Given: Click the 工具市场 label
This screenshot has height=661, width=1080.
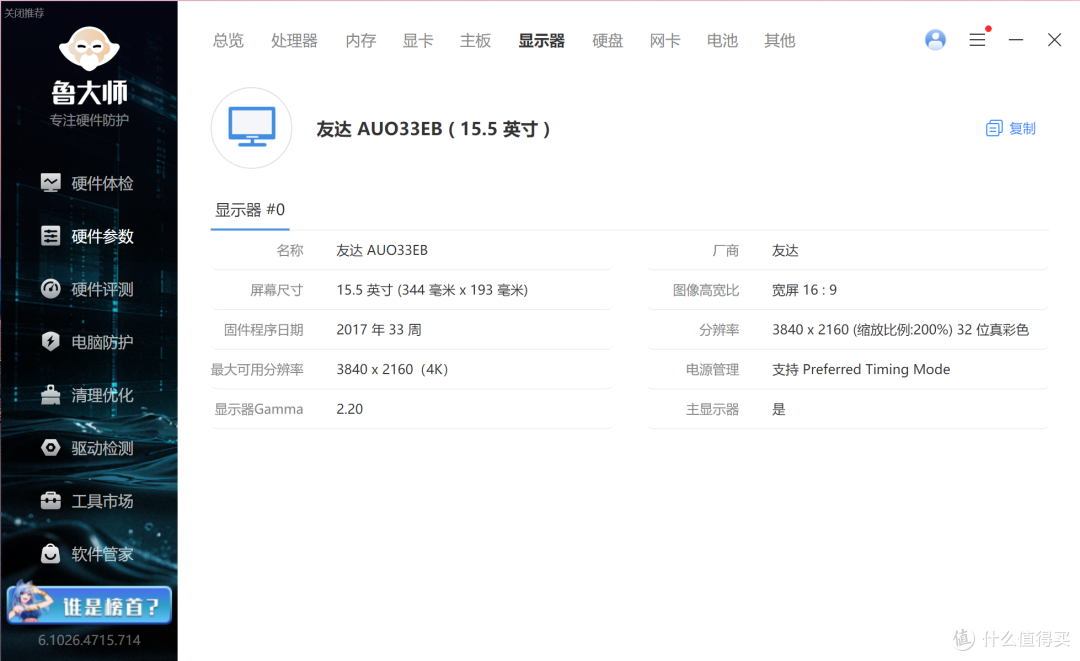Looking at the screenshot, I should (102, 501).
